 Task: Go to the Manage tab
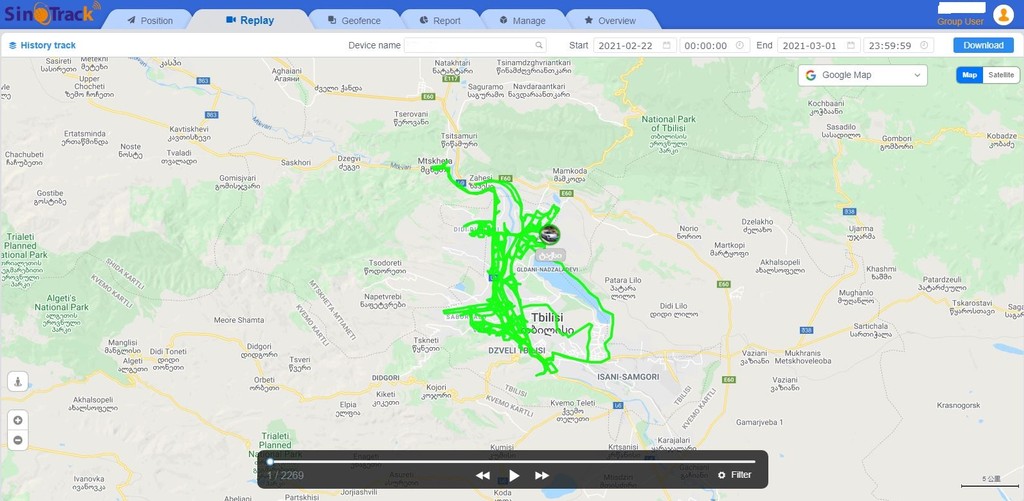(x=522, y=20)
